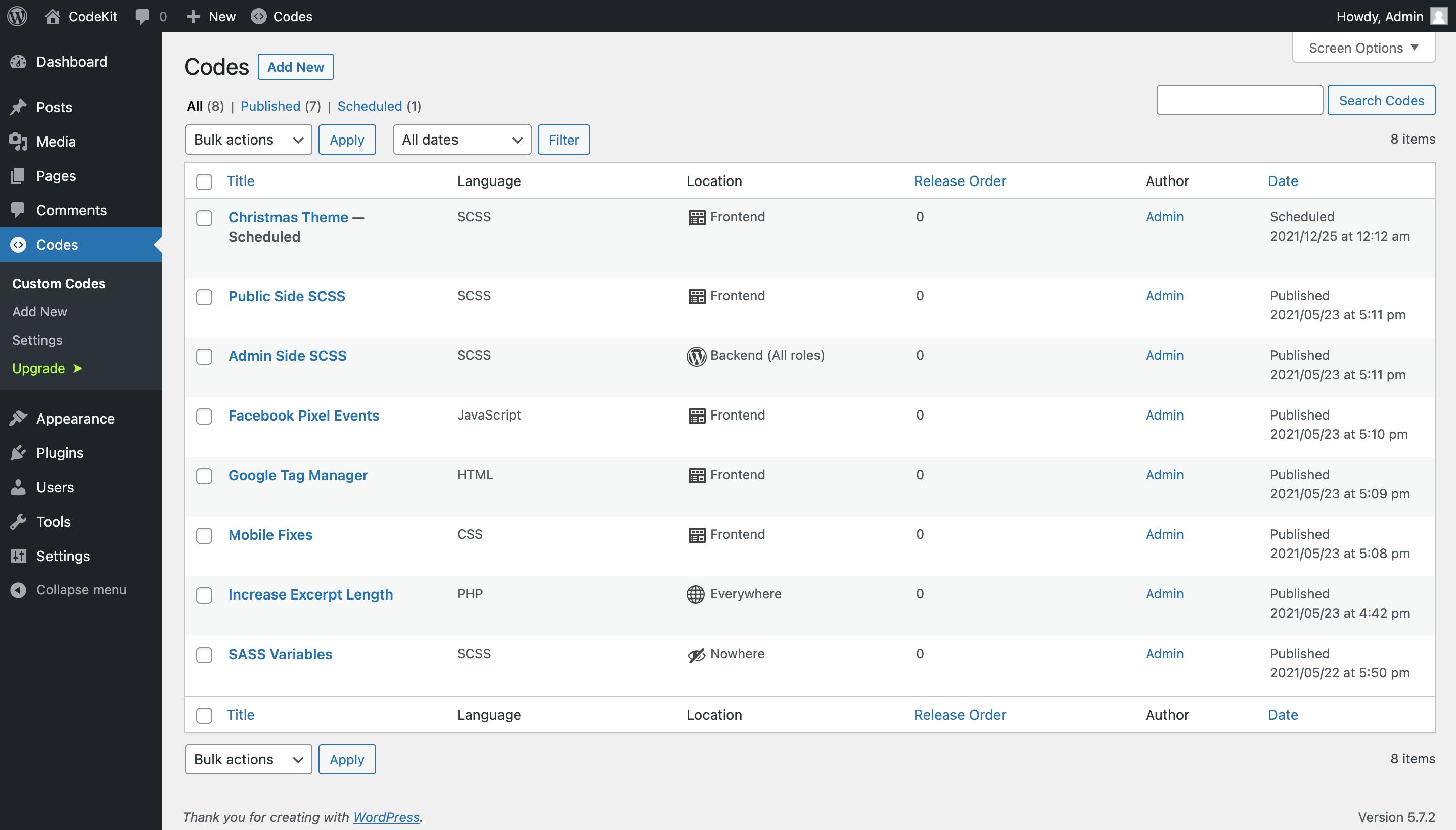Enable the select-all checkbox in table header
The width and height of the screenshot is (1456, 830).
(204, 181)
